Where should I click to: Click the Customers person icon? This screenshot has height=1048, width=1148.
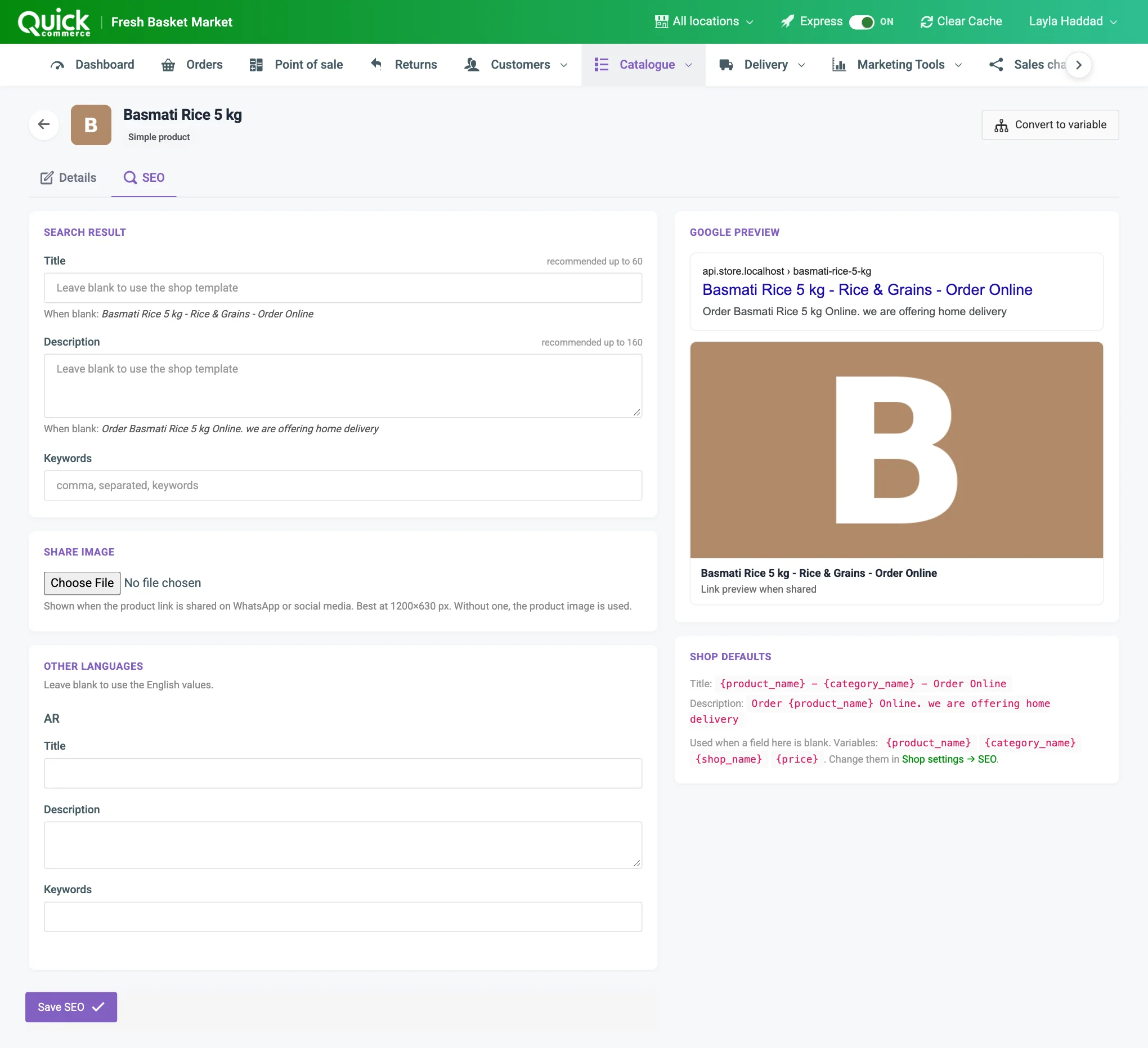(472, 65)
